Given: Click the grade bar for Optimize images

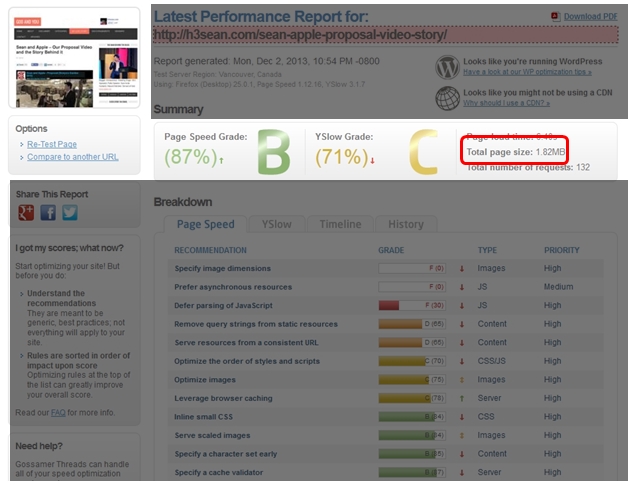Looking at the screenshot, I should tap(412, 379).
